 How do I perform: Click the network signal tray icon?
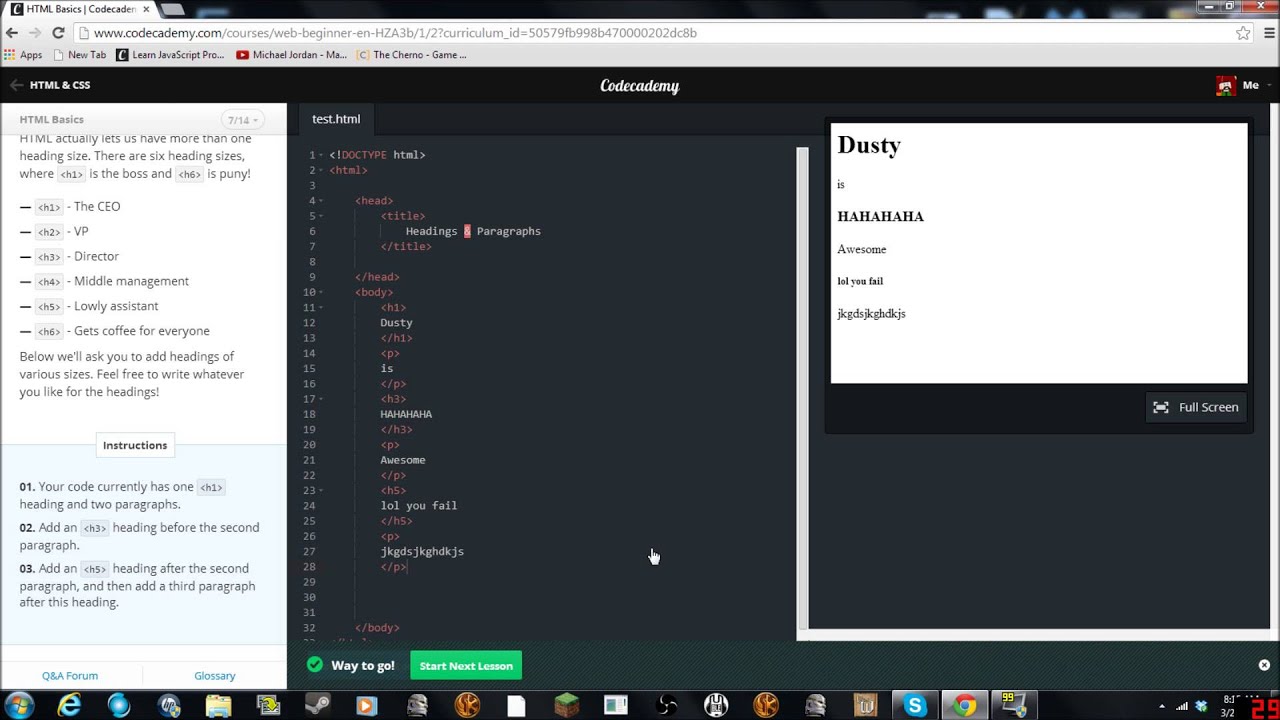(1181, 707)
